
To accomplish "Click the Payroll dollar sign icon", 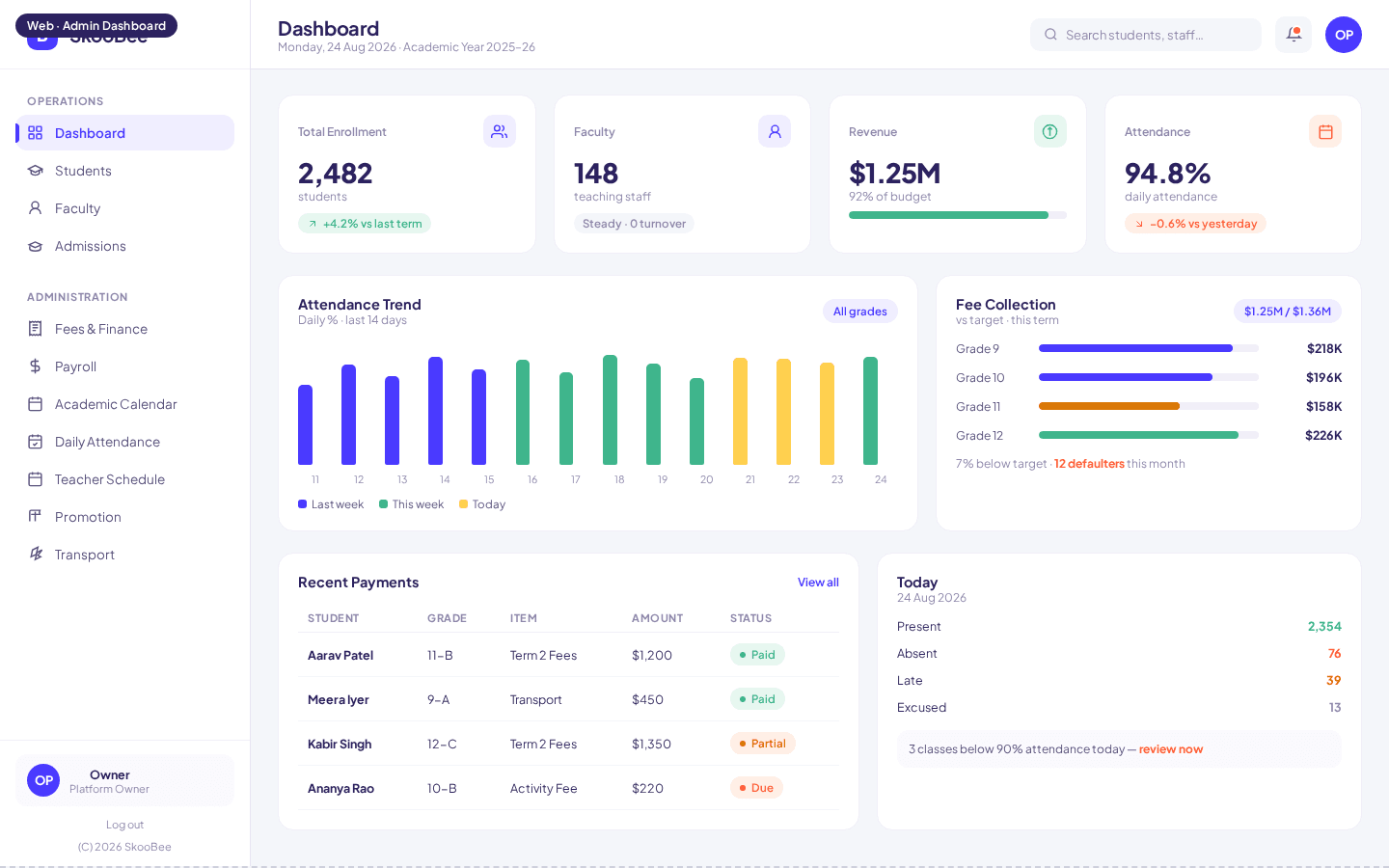I will pyautogui.click(x=36, y=366).
